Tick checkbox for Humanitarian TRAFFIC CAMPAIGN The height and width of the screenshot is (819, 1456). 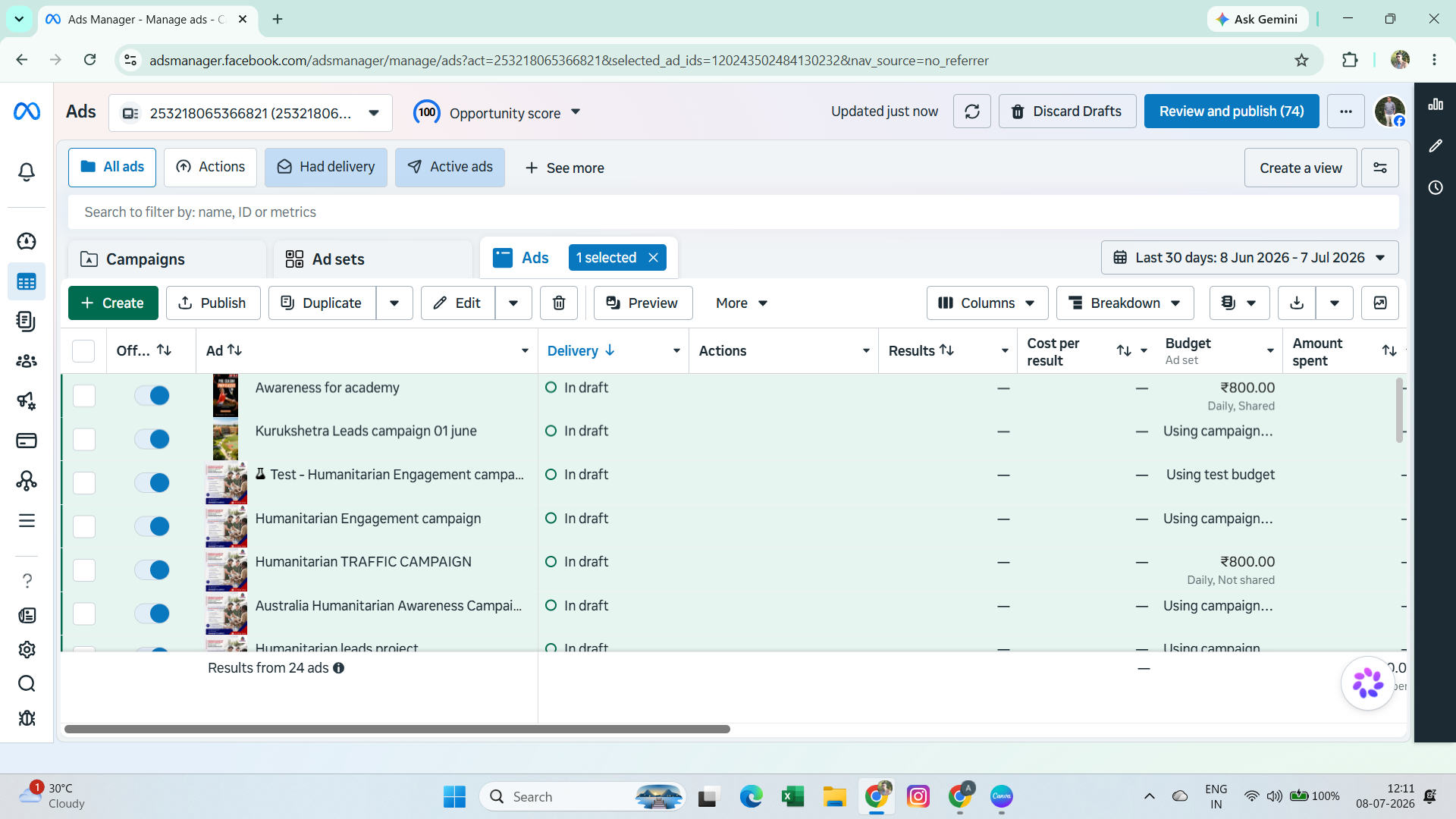point(83,570)
